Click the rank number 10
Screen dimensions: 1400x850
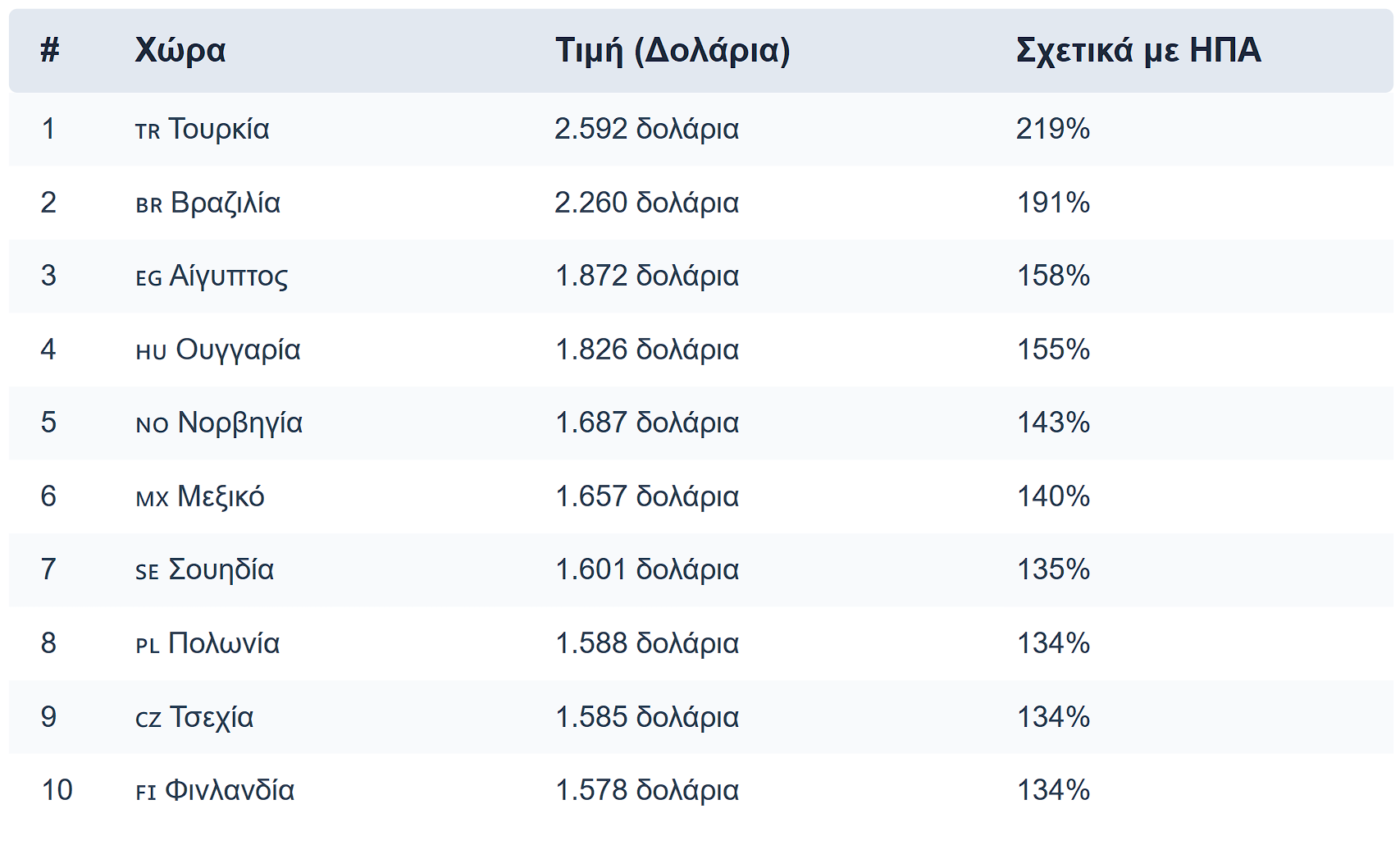[x=57, y=790]
